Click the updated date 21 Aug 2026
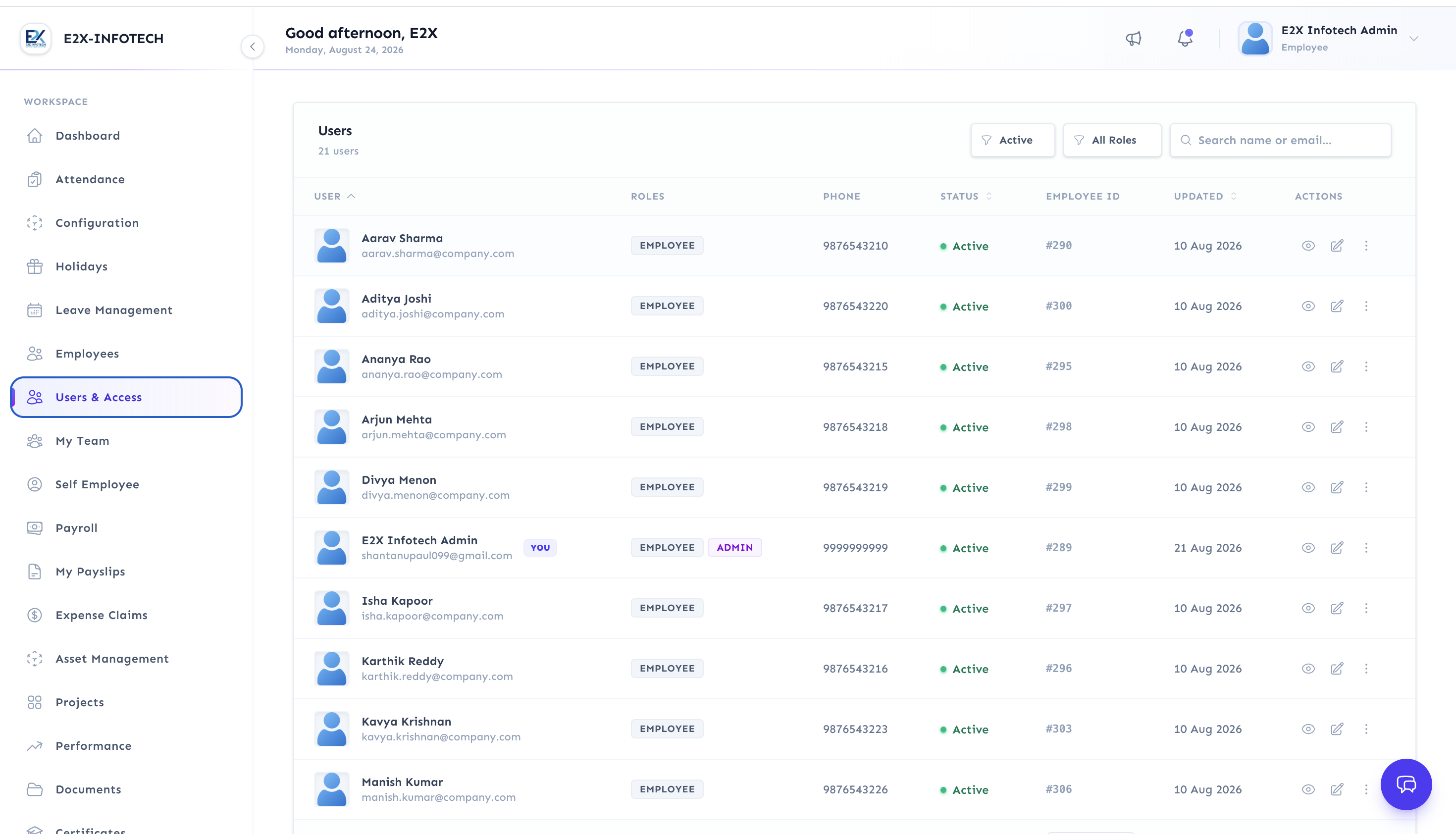This screenshot has width=1456, height=834. coord(1207,548)
